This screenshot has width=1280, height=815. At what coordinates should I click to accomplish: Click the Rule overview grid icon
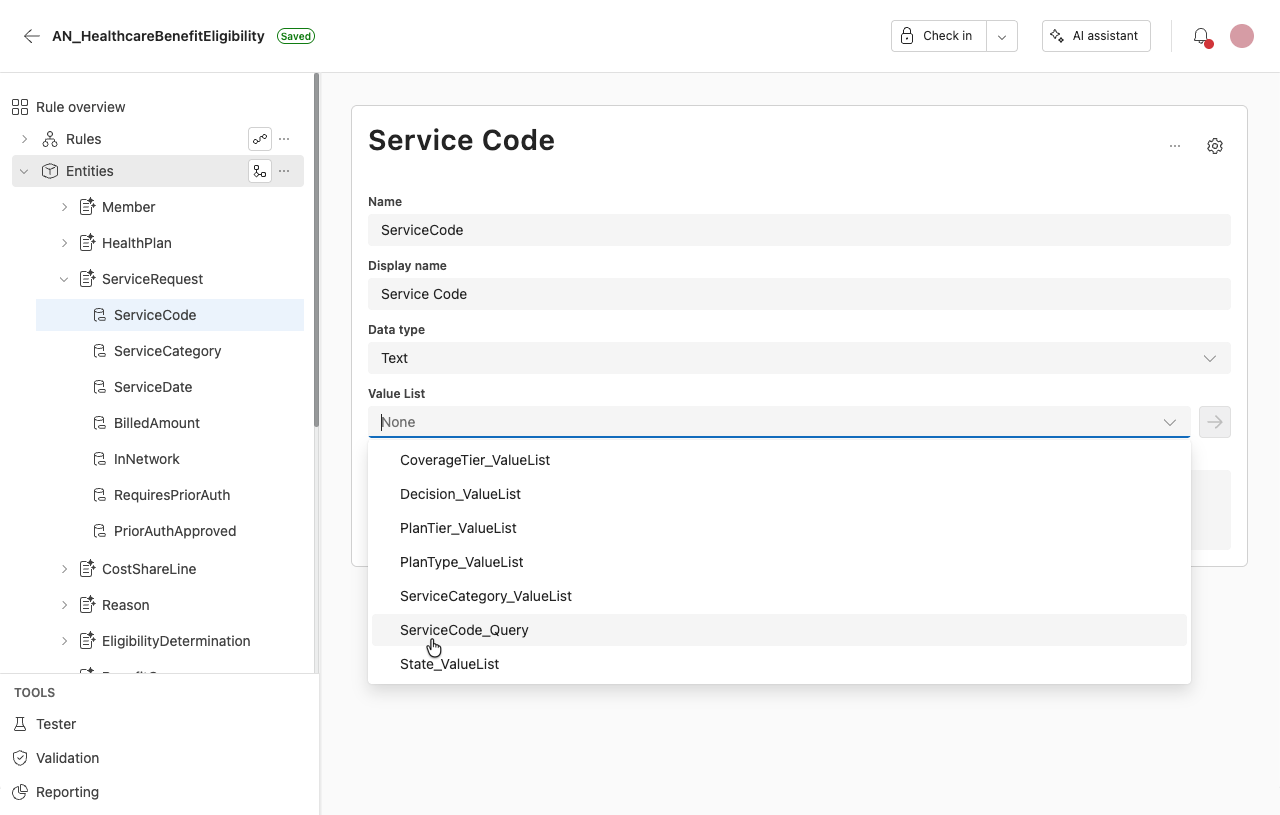click(x=20, y=107)
